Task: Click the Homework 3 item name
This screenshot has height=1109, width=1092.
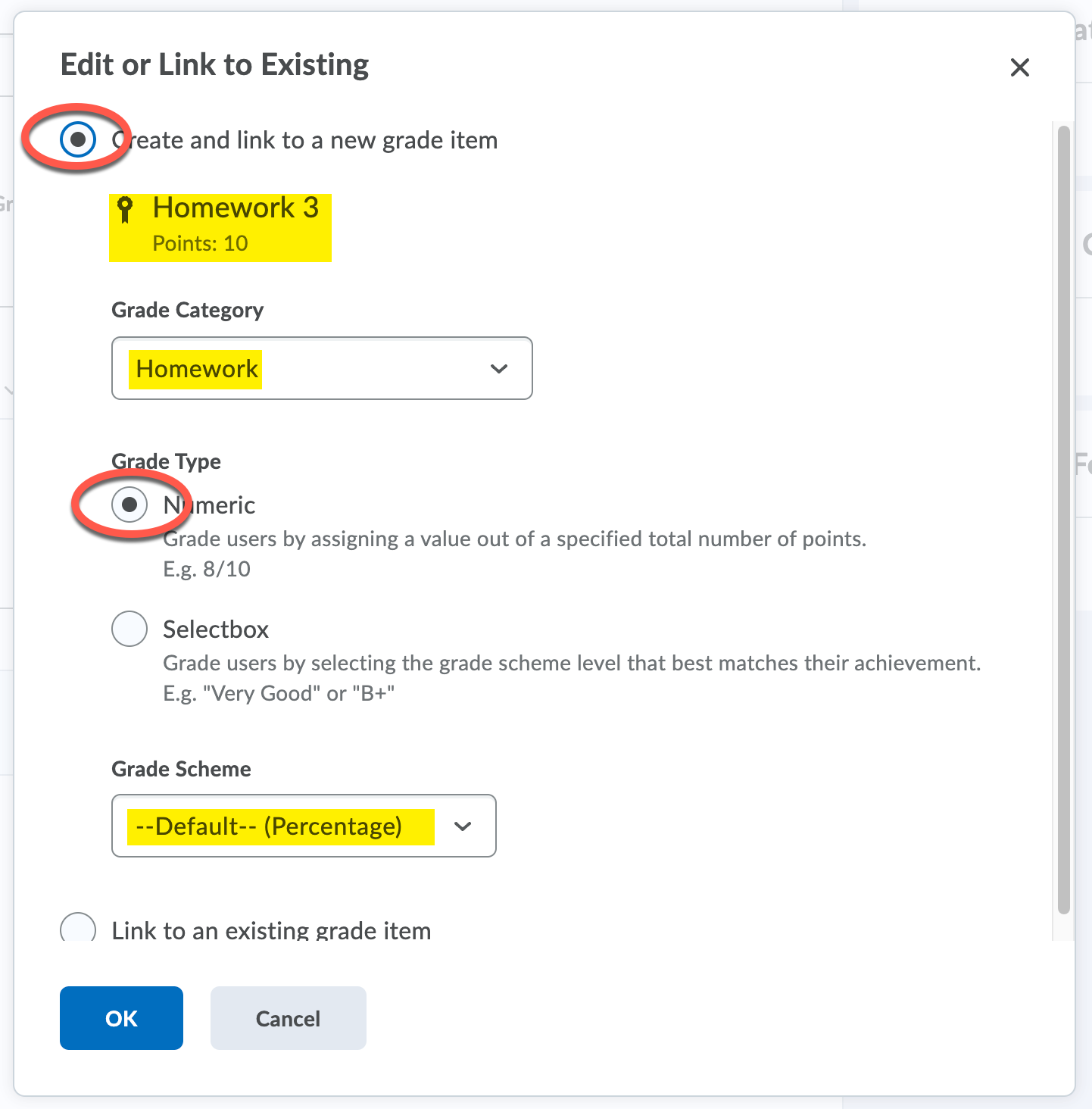Action: [236, 208]
